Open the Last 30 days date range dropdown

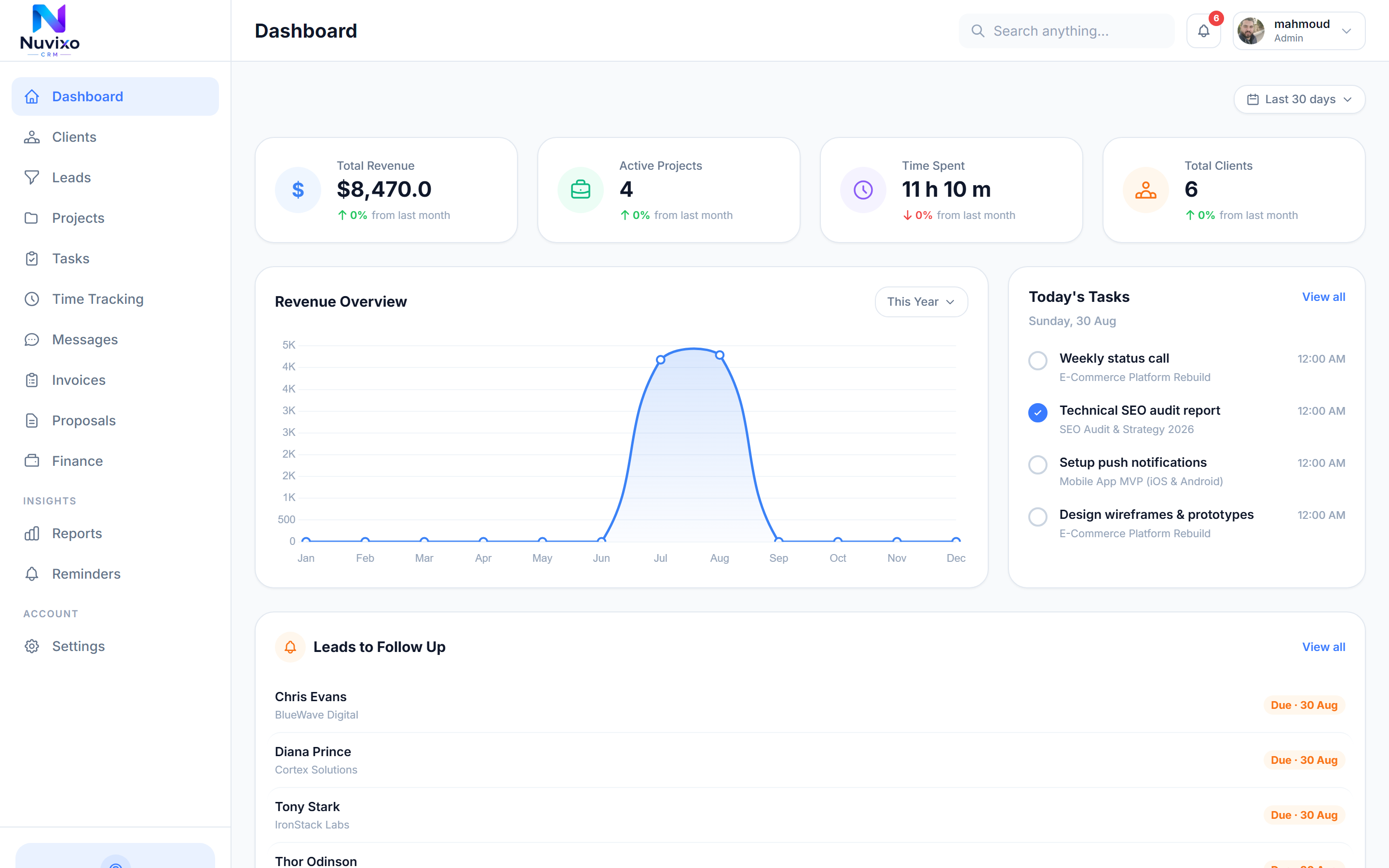pyautogui.click(x=1299, y=99)
